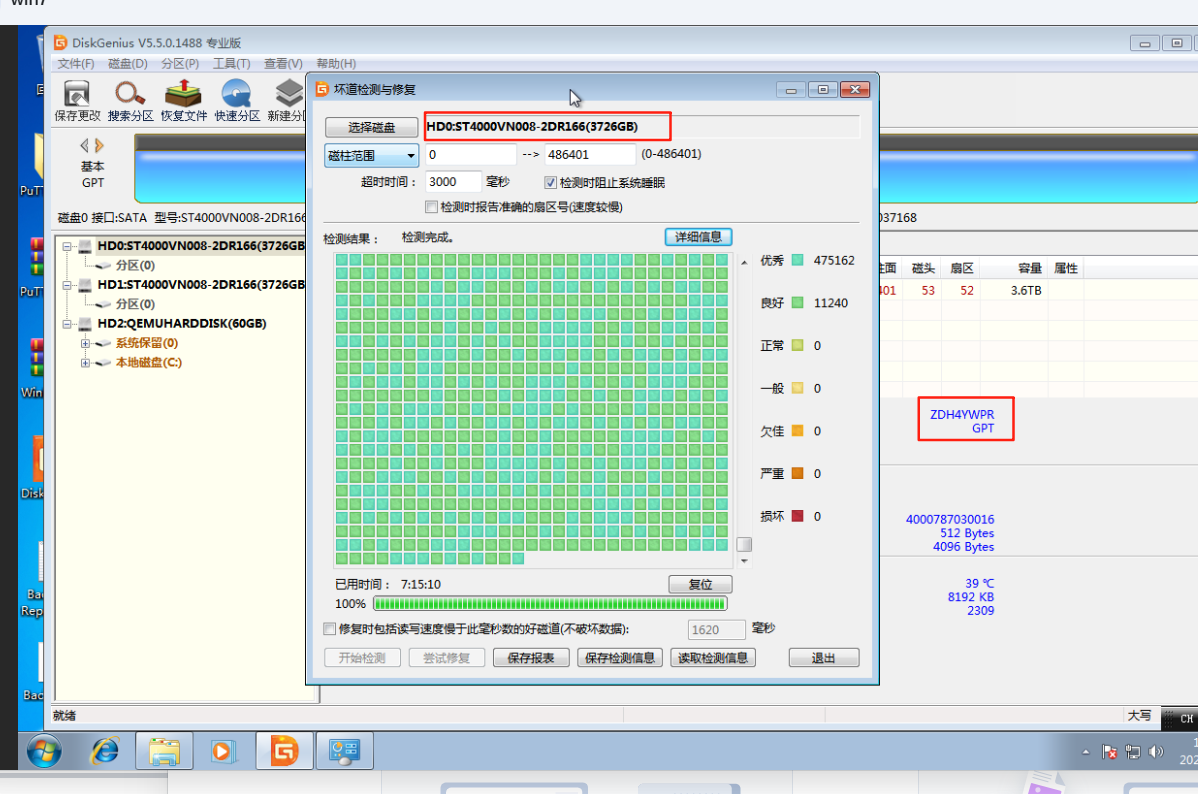Screen dimensions: 1198x794
Task: Go to previous disk with left arrow
Action: (84, 145)
